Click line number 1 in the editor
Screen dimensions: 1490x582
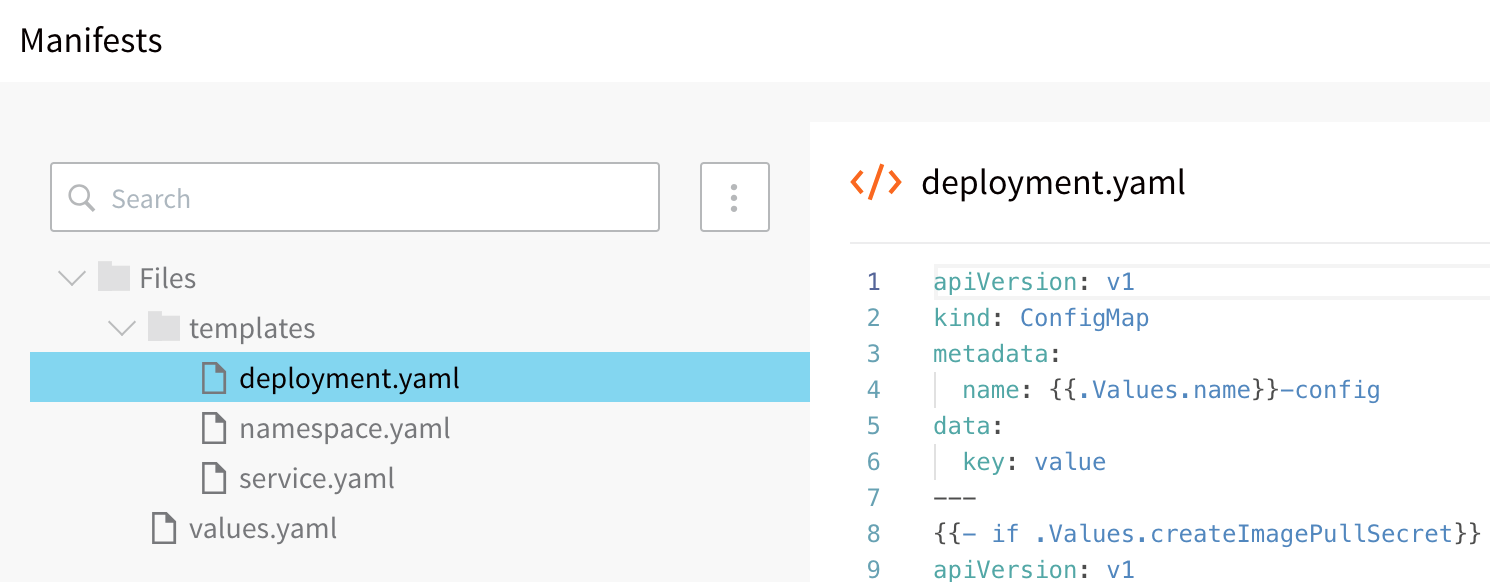[x=874, y=282]
